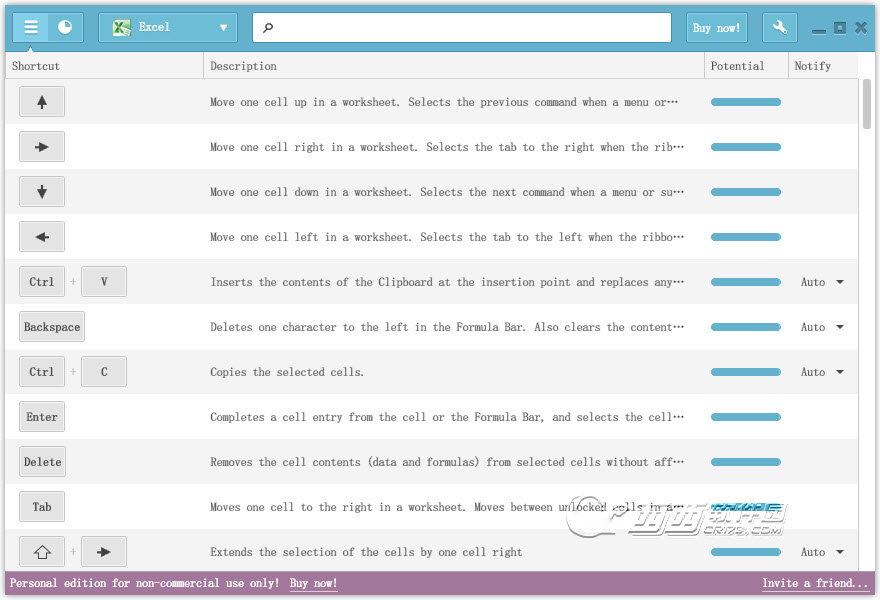This screenshot has width=880, height=600.
Task: Select 'Moves one cell to the right' description
Action: tap(447, 507)
